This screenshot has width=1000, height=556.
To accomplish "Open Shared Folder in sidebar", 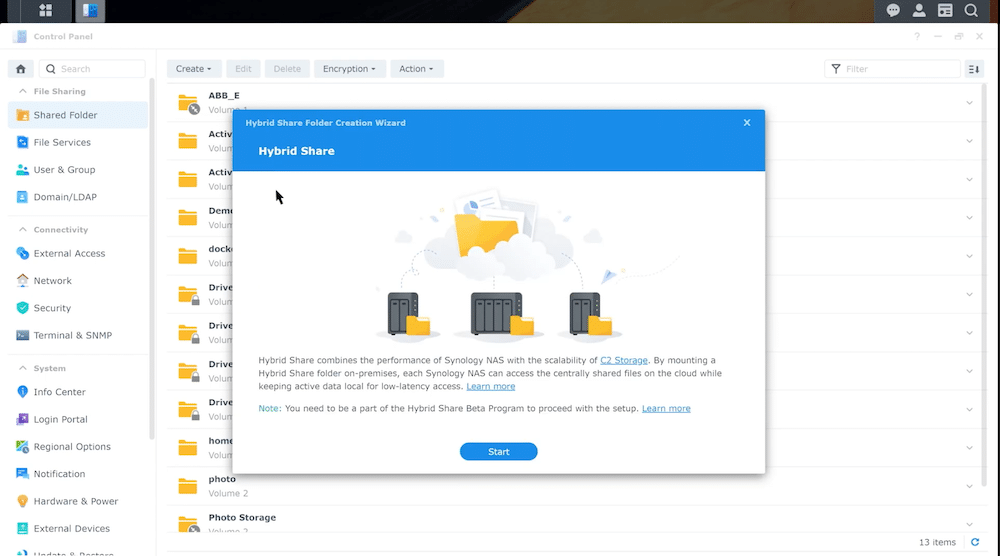I will coord(78,115).
